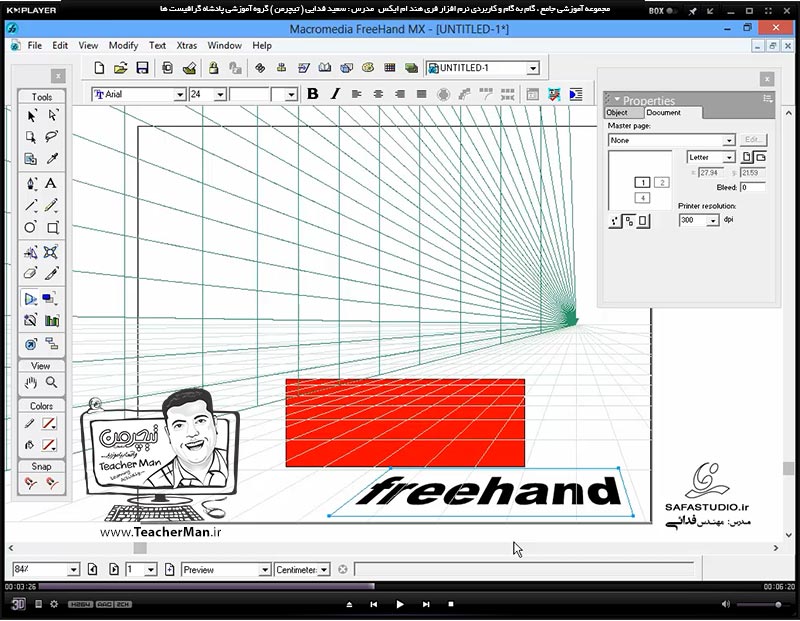Select the Knife tool

tap(51, 274)
